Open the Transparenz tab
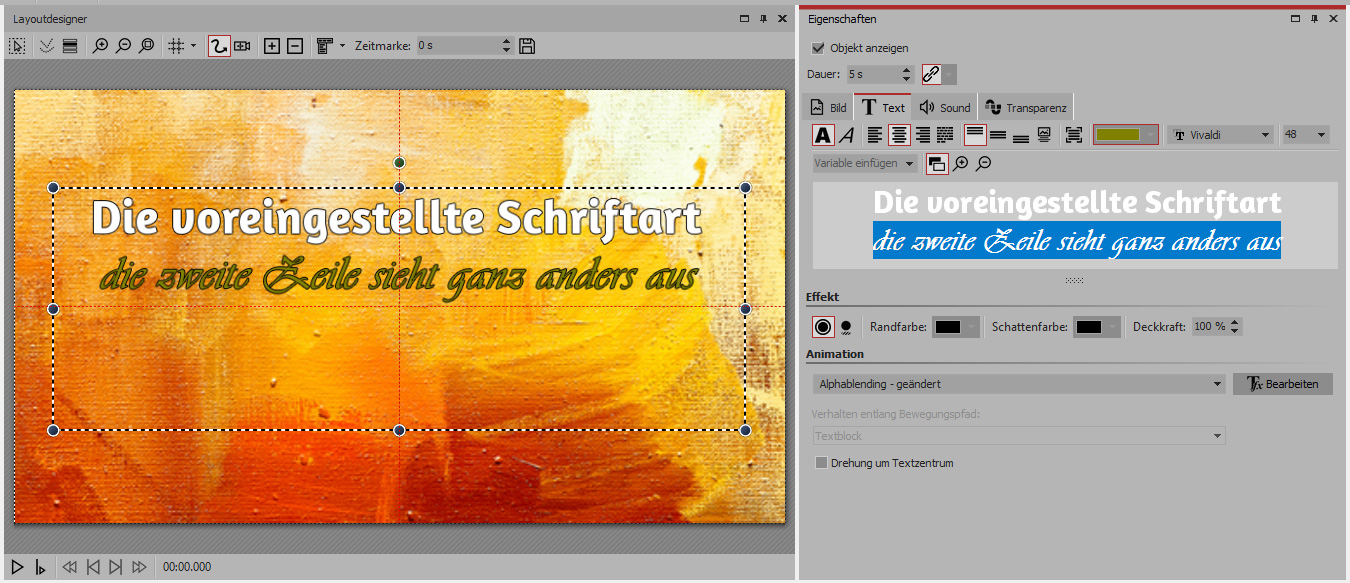The image size is (1350, 583). [1026, 108]
